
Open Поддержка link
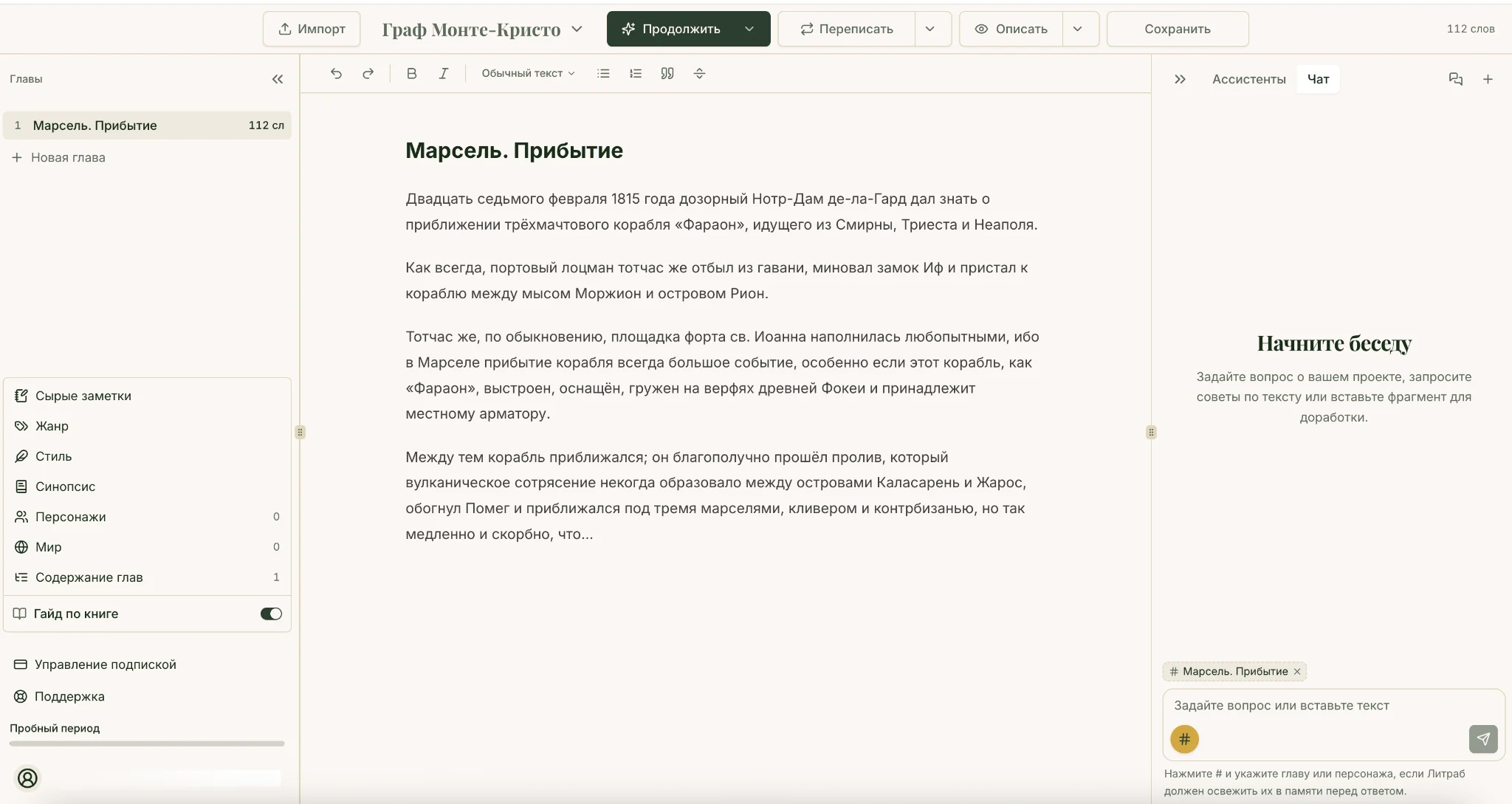point(60,696)
